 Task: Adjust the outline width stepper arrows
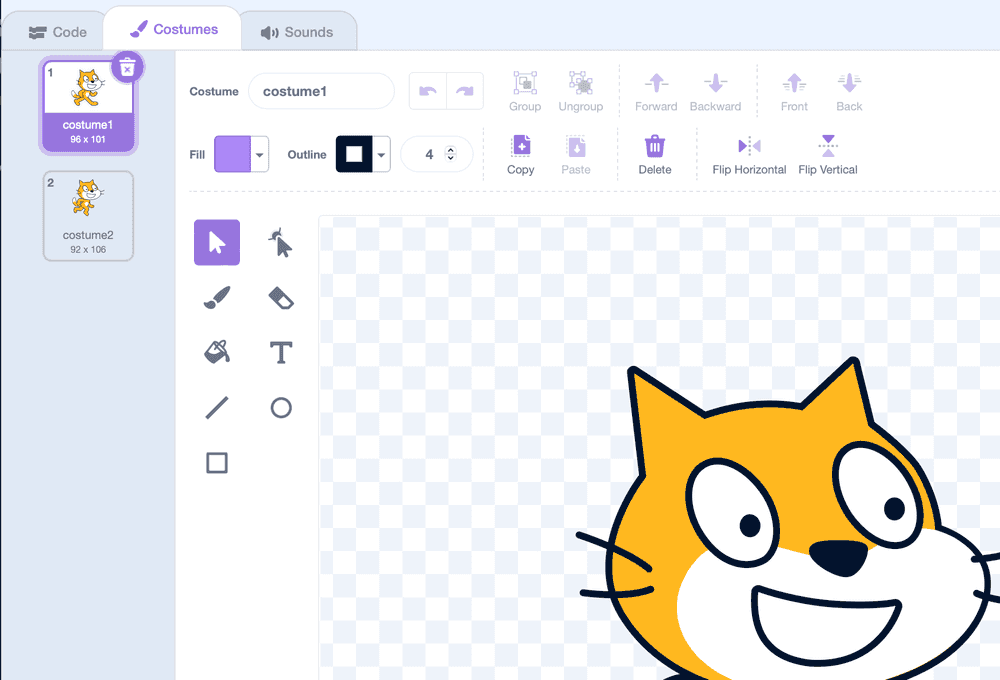click(450, 154)
